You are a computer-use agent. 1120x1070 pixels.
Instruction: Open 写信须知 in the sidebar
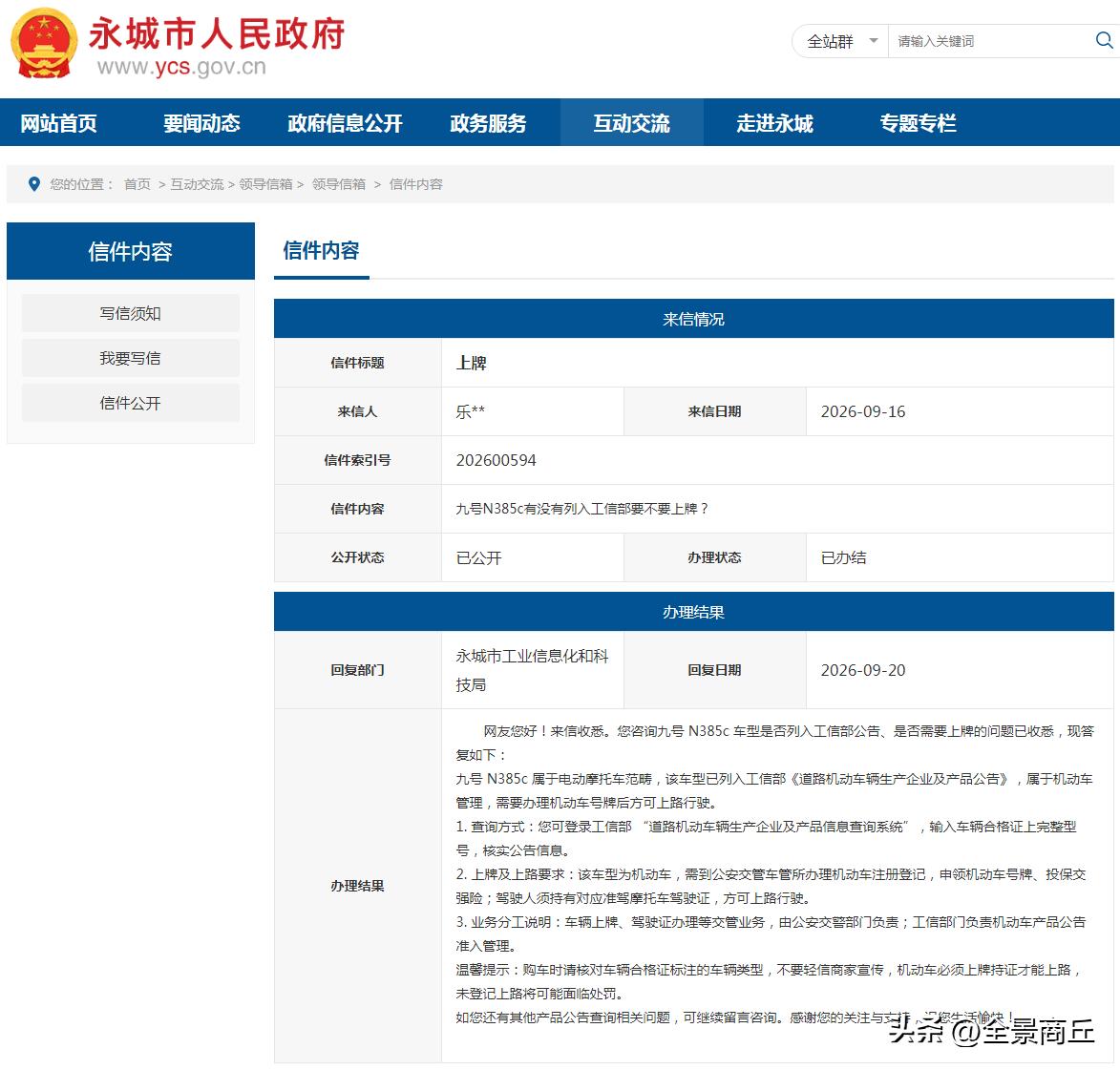click(130, 313)
